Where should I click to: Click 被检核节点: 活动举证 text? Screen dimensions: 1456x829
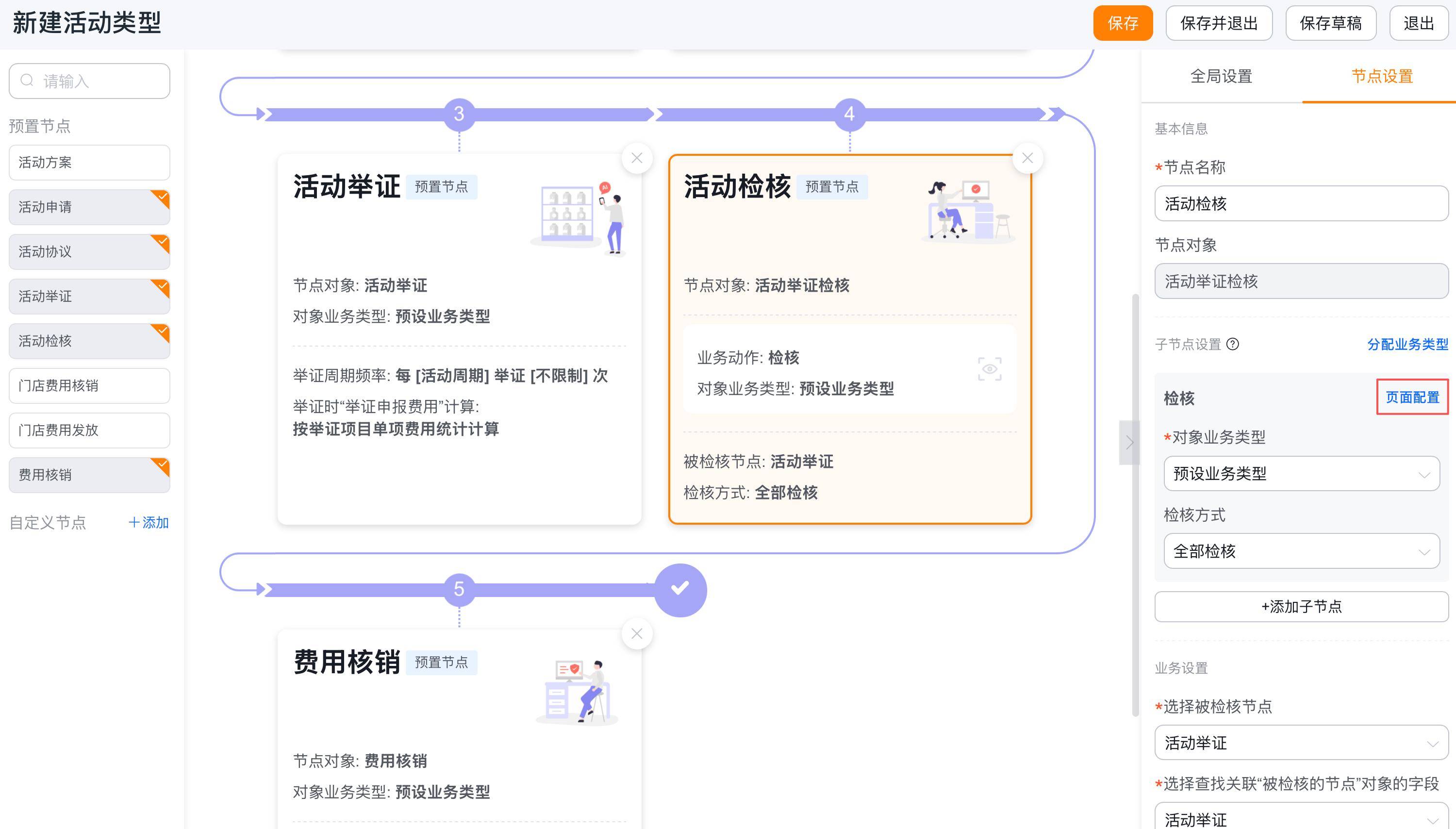click(758, 461)
